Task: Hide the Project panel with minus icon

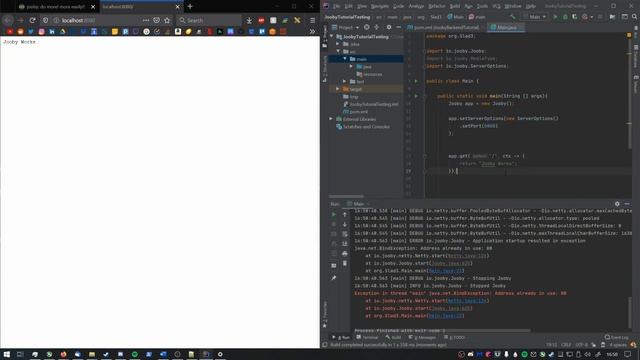Action: click(x=398, y=27)
